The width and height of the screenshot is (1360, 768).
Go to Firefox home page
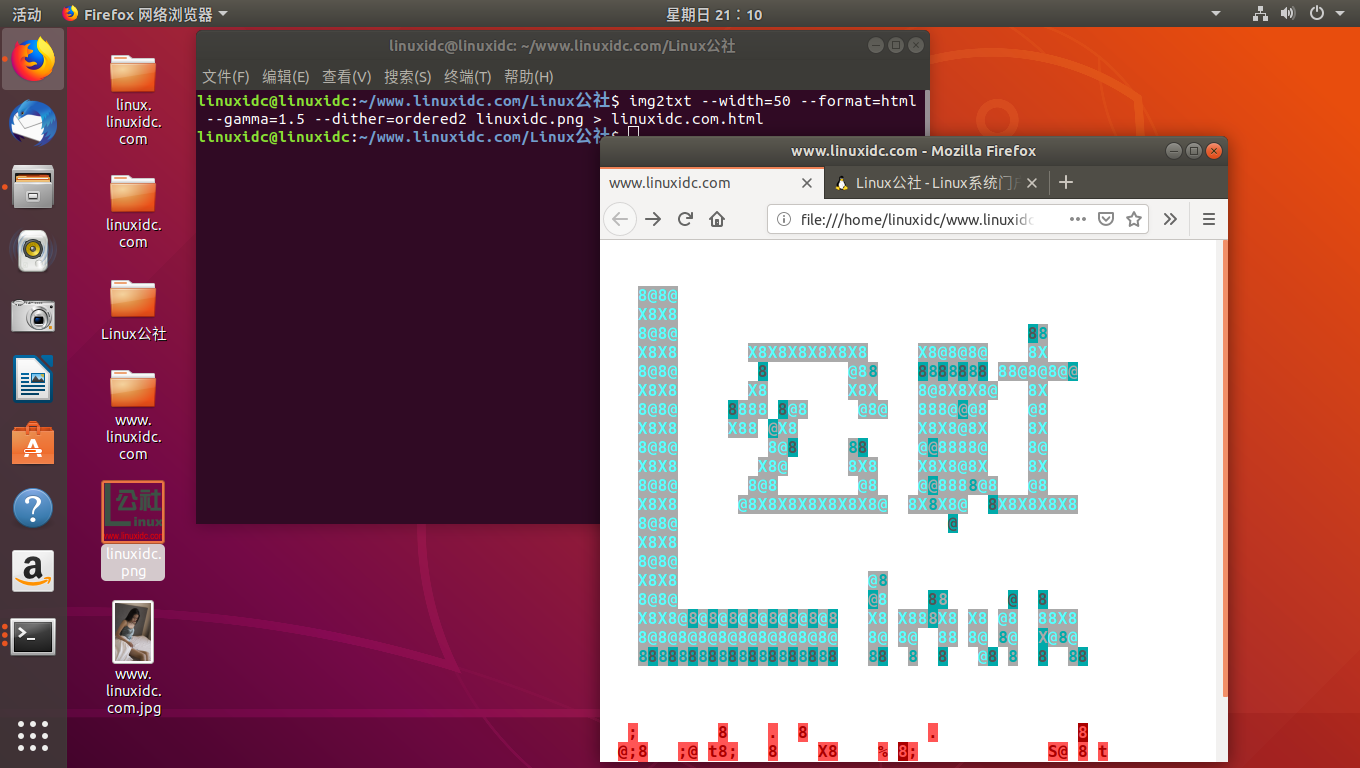(717, 219)
